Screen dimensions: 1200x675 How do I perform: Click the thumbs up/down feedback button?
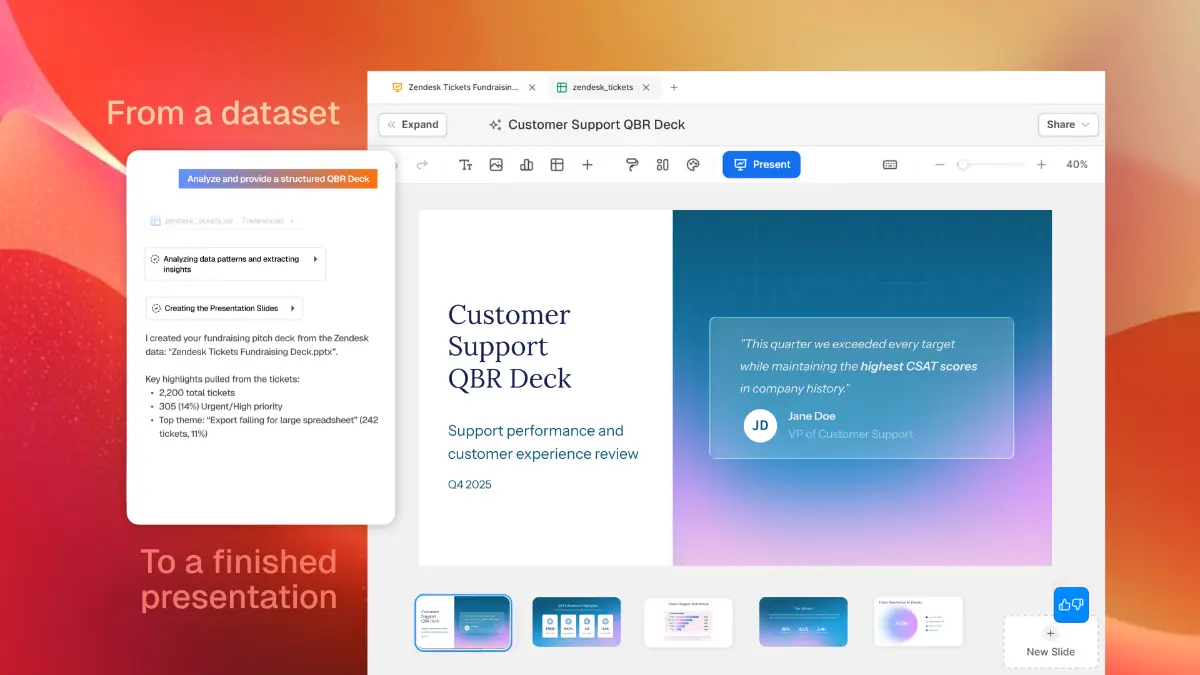click(x=1071, y=605)
